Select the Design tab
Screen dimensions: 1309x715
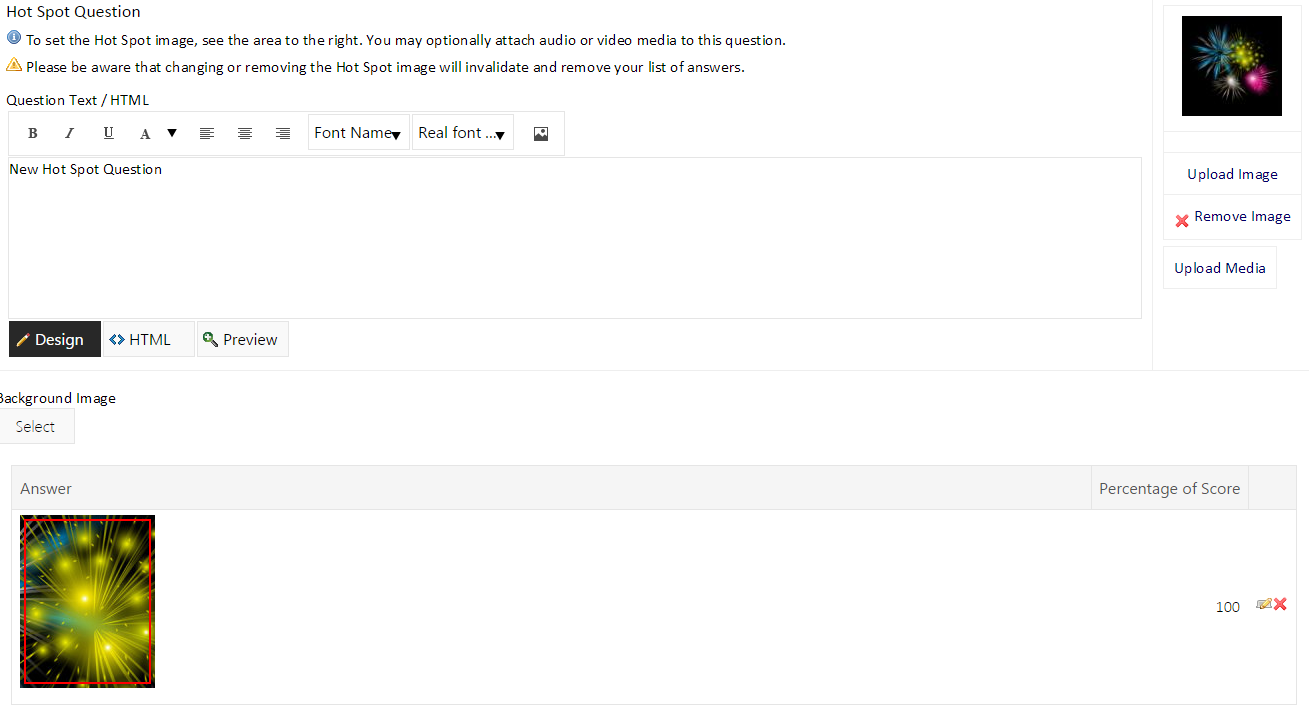pyautogui.click(x=55, y=339)
